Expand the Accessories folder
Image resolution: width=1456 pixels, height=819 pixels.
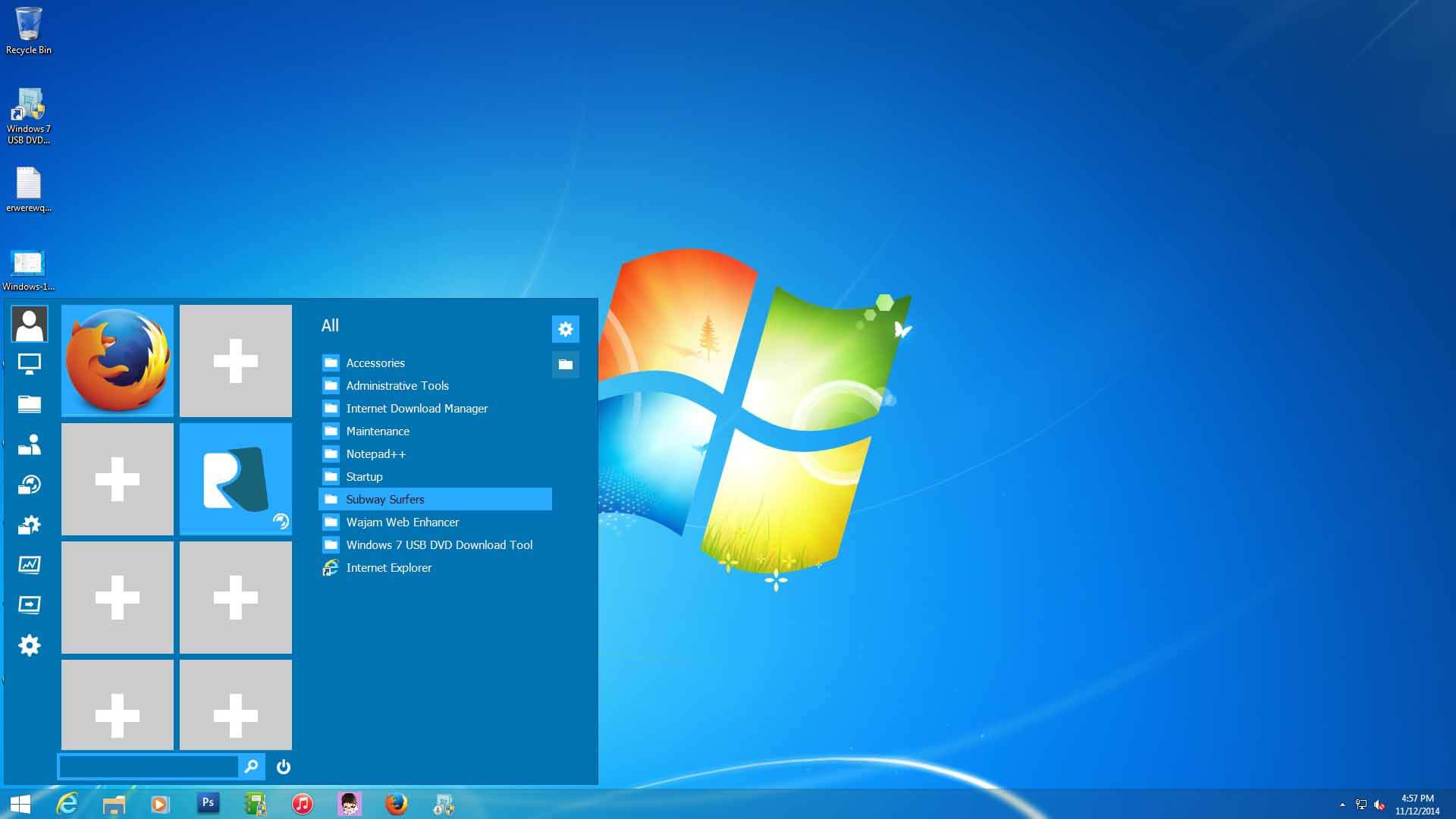coord(435,362)
